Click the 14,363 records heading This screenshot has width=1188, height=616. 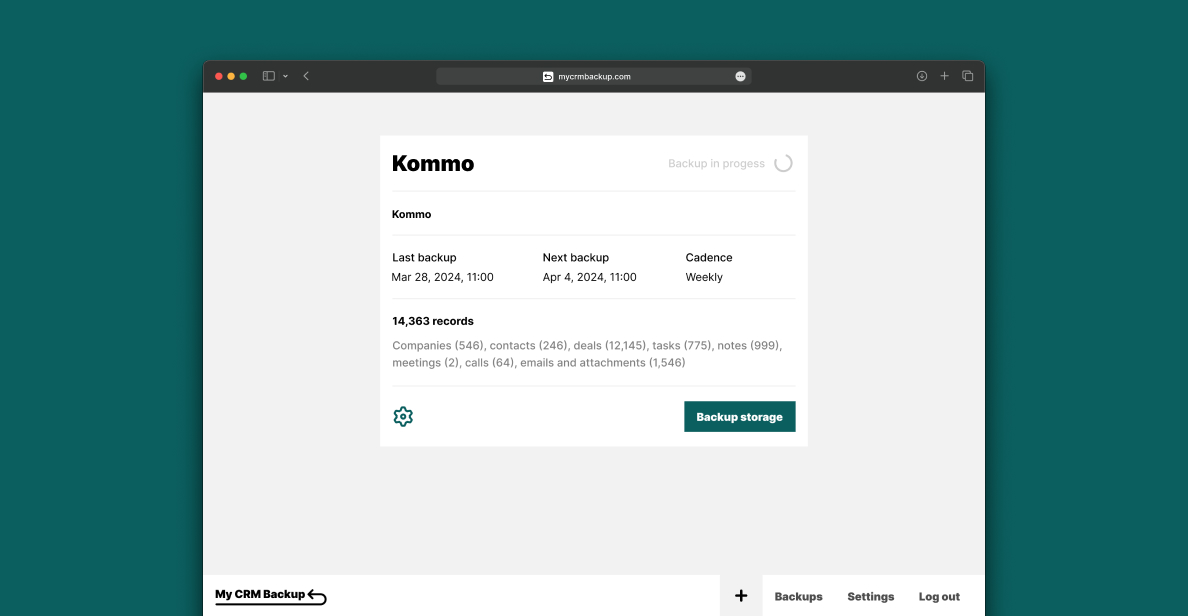pos(433,321)
